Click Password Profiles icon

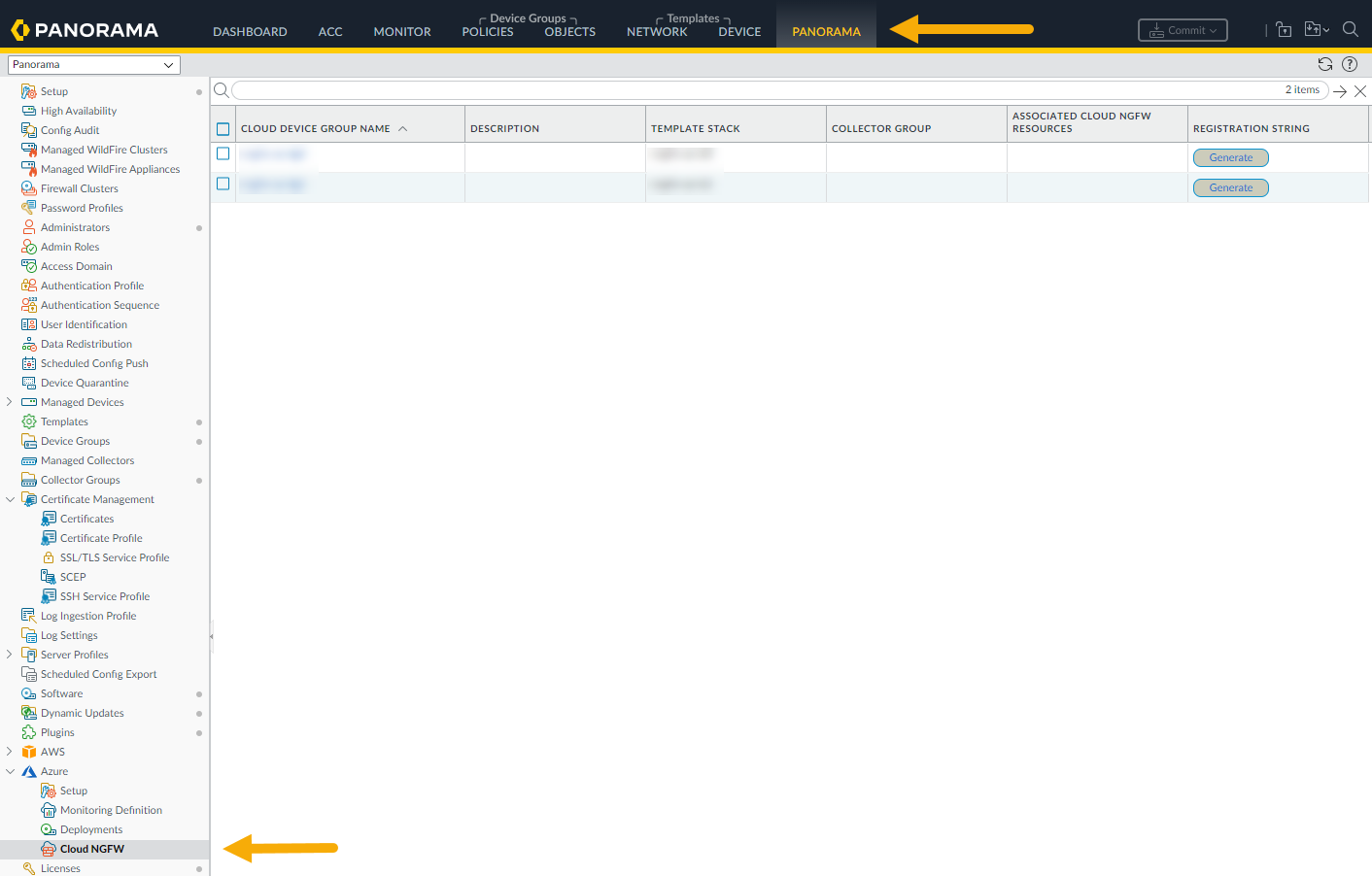29,208
